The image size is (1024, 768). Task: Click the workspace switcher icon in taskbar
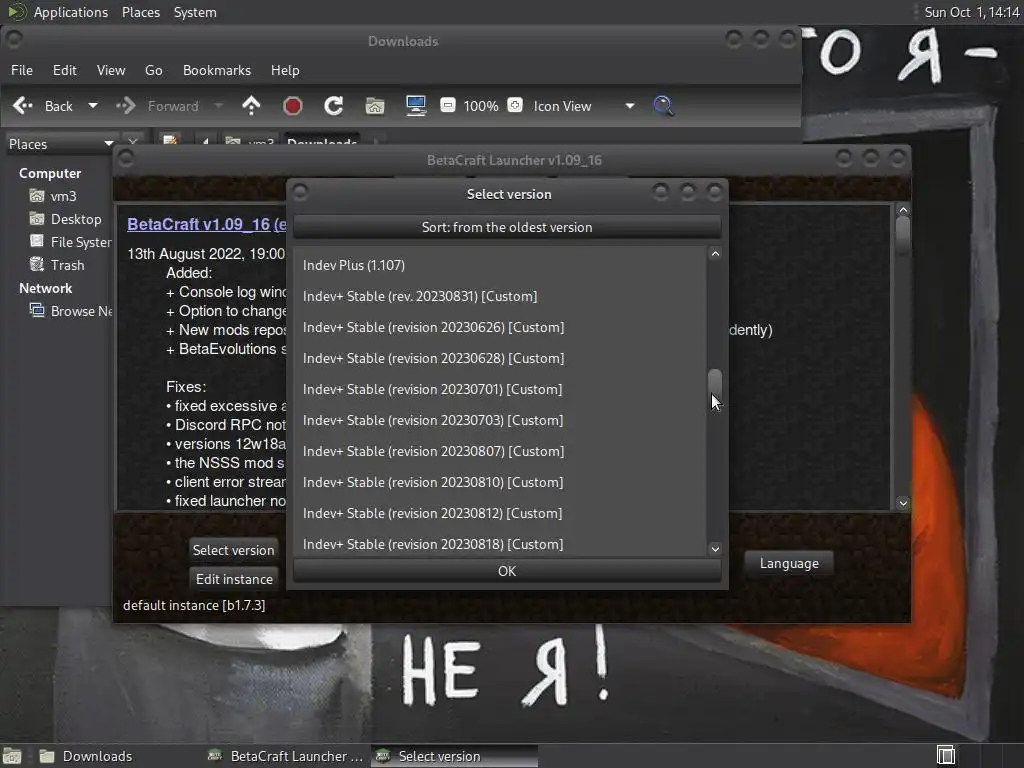(x=946, y=756)
